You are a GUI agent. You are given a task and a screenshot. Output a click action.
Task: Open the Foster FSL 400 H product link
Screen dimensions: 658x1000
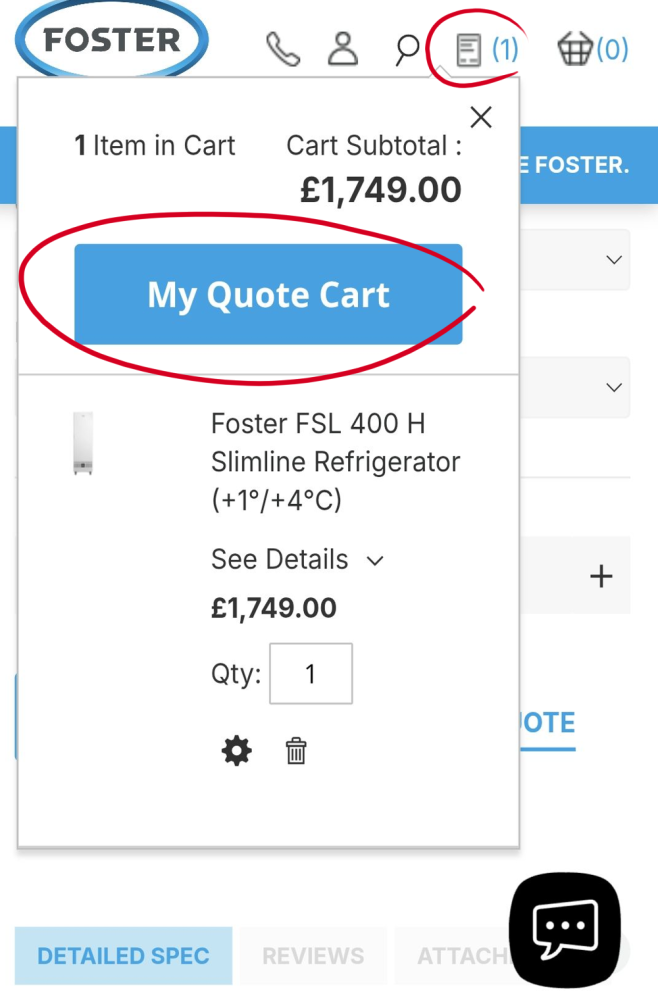click(335, 462)
